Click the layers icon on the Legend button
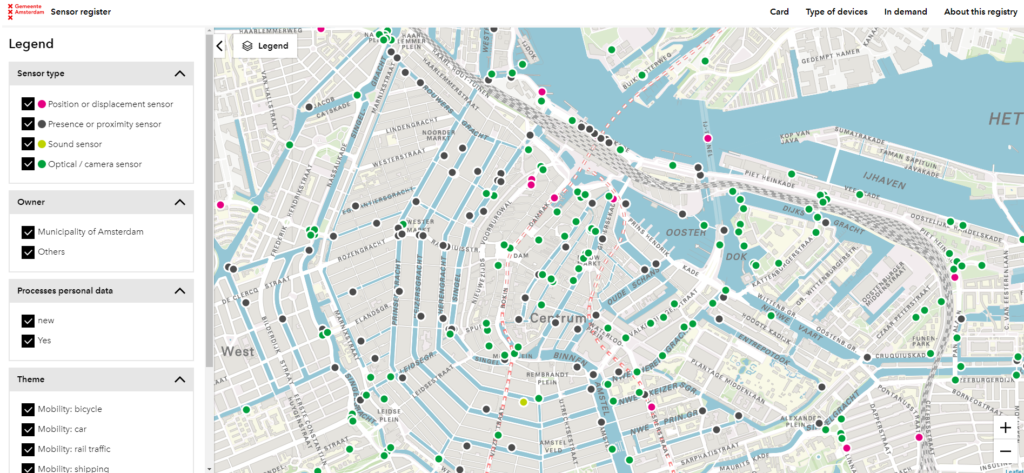1024x473 pixels. click(x=246, y=45)
